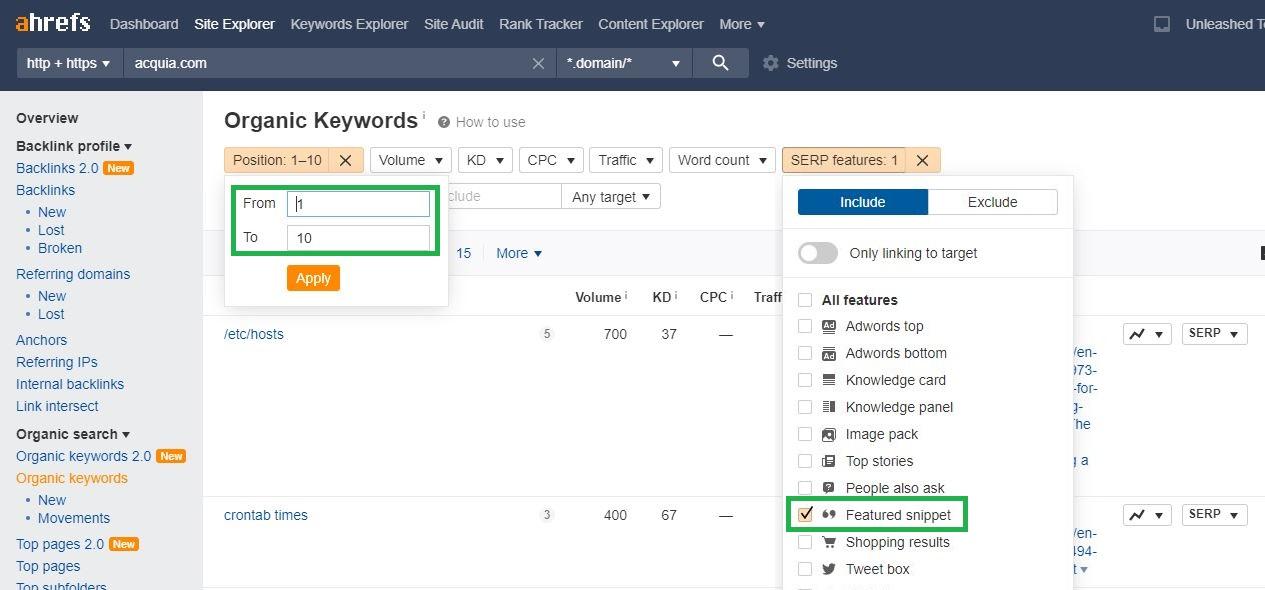Screen dimensions: 1265x590
Task: Check the People also ask checkbox
Action: [805, 488]
